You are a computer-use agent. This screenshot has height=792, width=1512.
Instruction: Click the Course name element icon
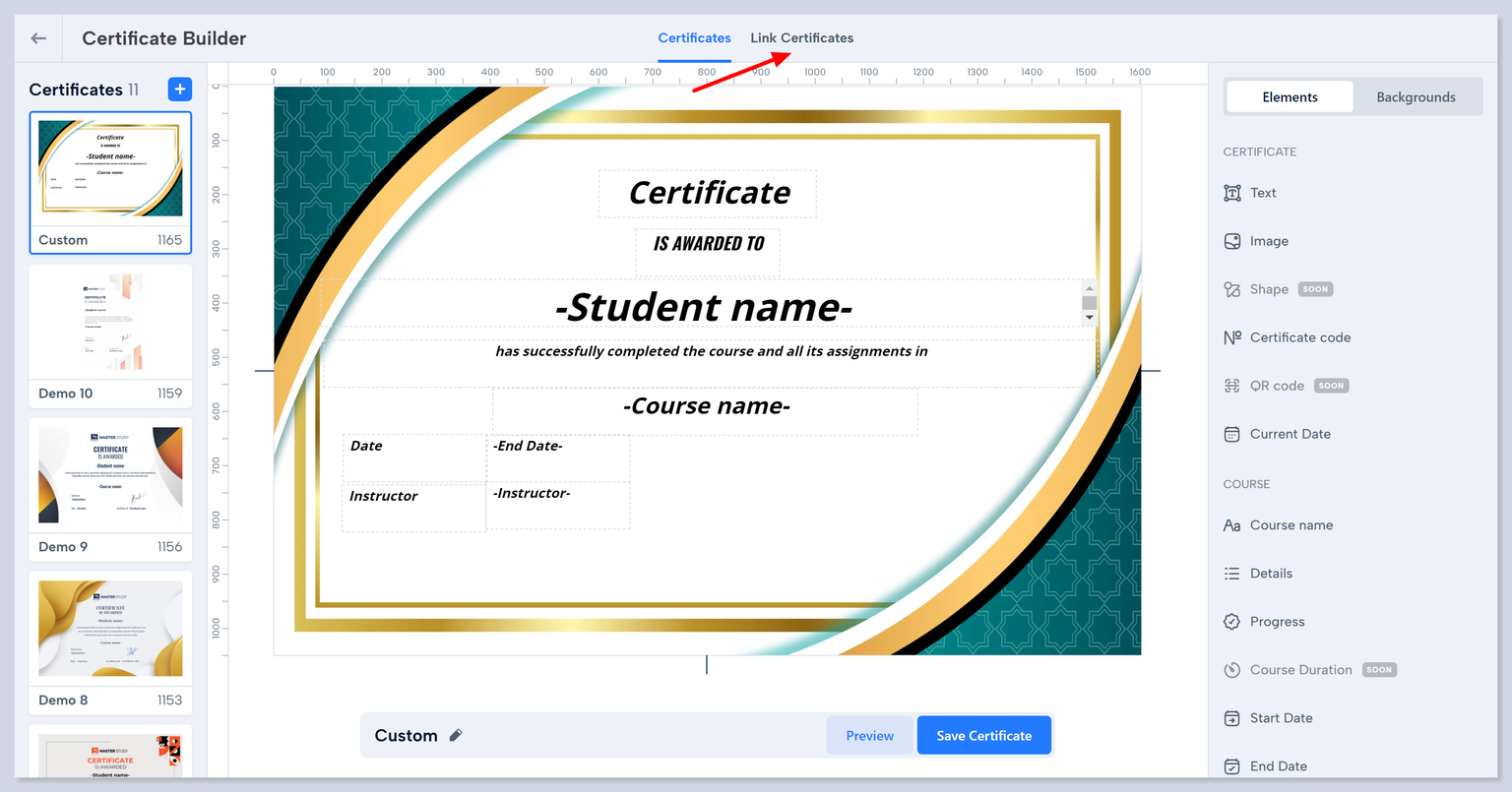(x=1231, y=525)
